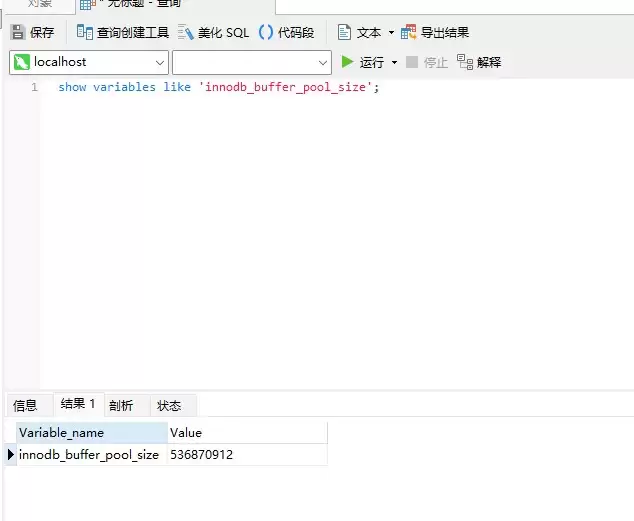Click the Beautify SQL (美化 SQL) icon

[x=186, y=32]
